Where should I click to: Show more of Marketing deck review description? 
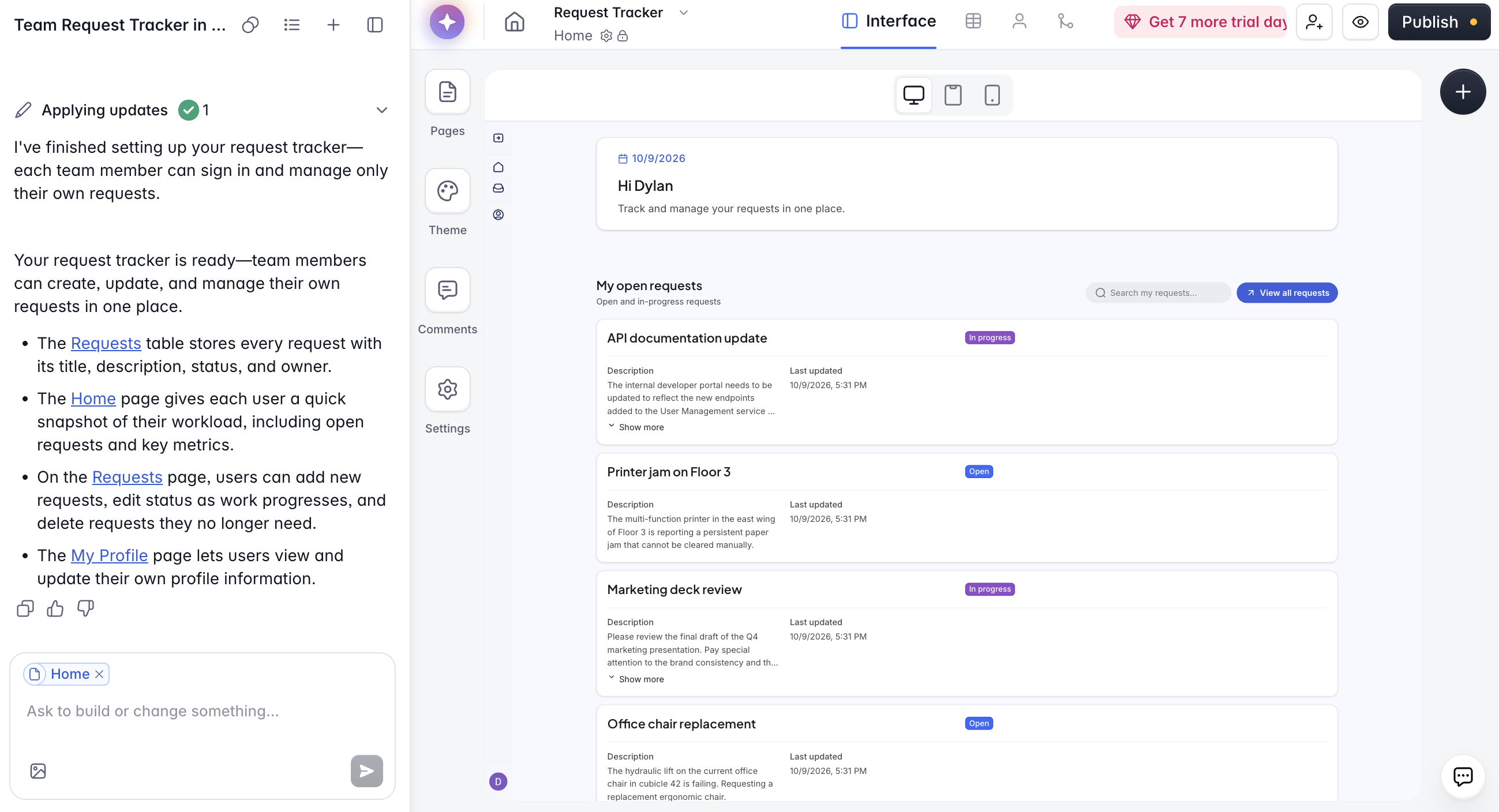click(635, 679)
